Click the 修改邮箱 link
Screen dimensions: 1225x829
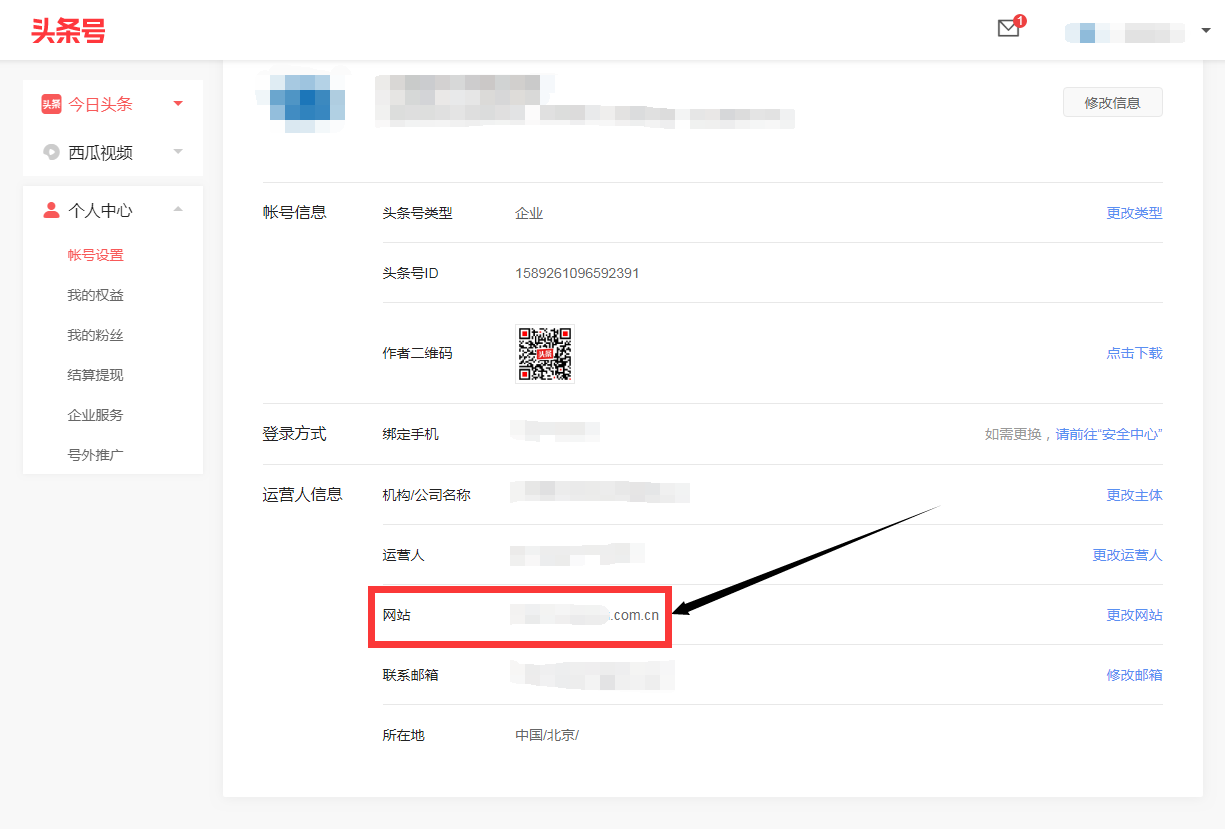click(1134, 675)
